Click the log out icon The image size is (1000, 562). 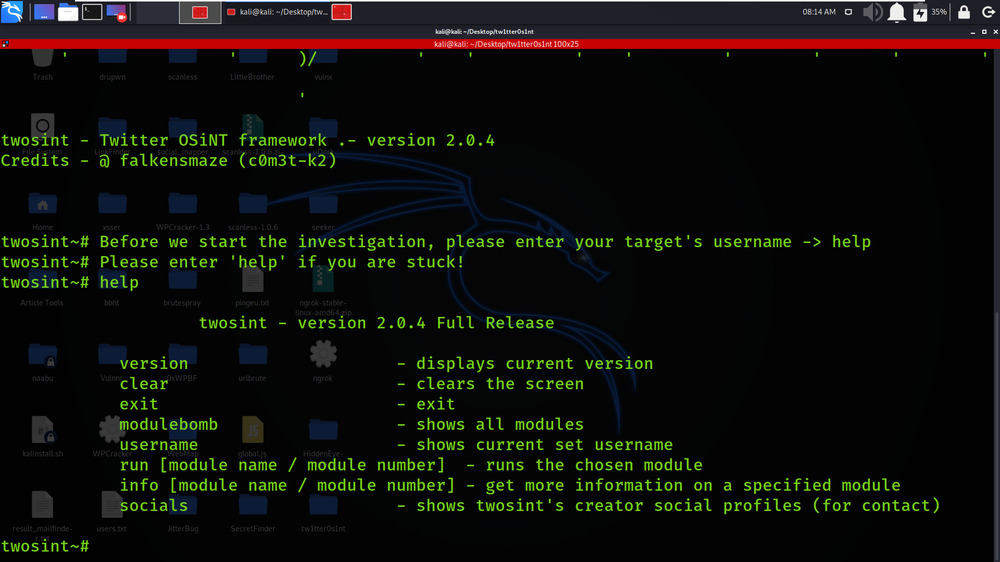(988, 12)
